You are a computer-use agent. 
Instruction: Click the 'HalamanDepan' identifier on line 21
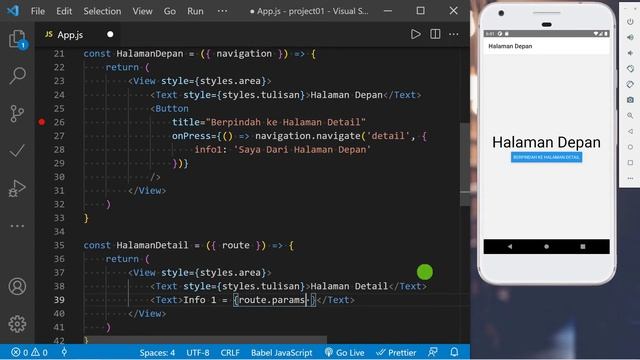[150, 53]
